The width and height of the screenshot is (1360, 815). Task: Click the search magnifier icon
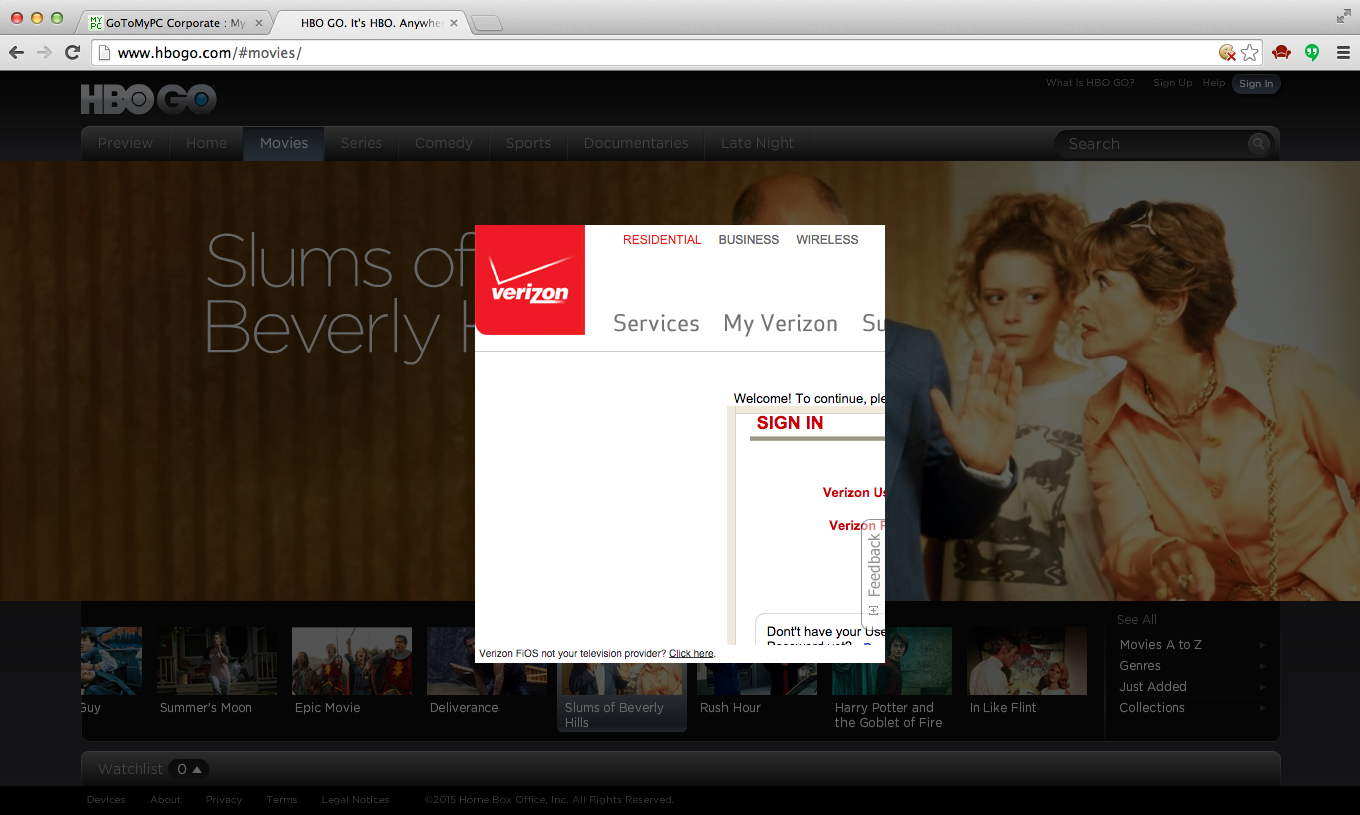click(1258, 143)
